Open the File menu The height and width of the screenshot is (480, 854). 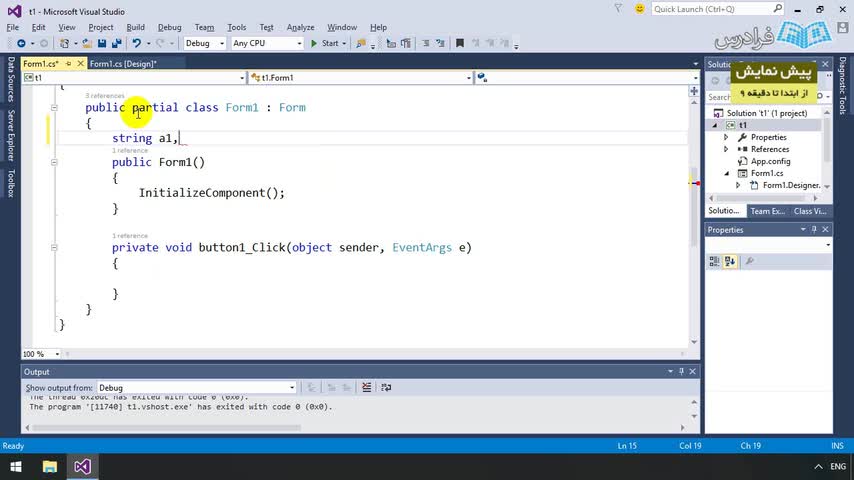[x=13, y=27]
